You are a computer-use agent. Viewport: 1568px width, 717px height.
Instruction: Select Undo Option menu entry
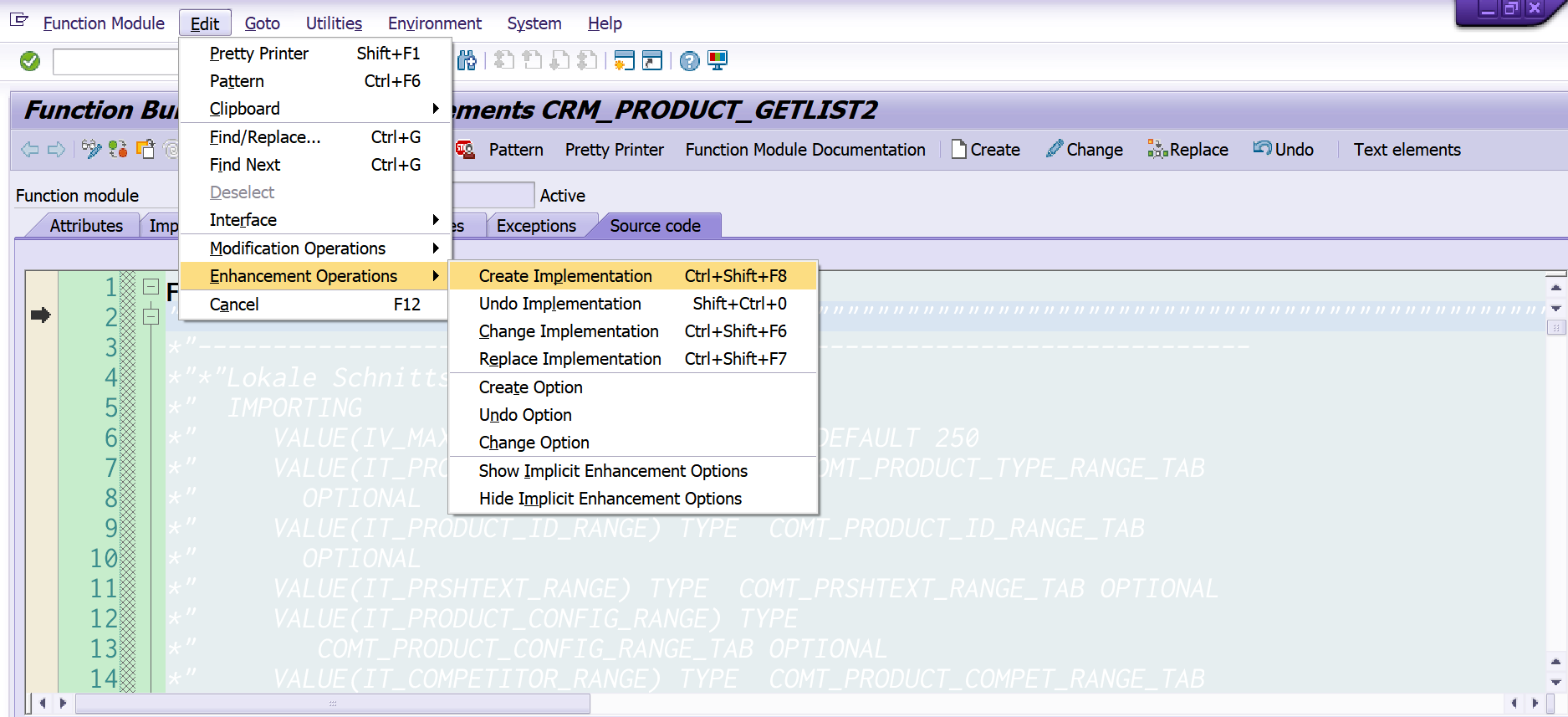point(633,415)
